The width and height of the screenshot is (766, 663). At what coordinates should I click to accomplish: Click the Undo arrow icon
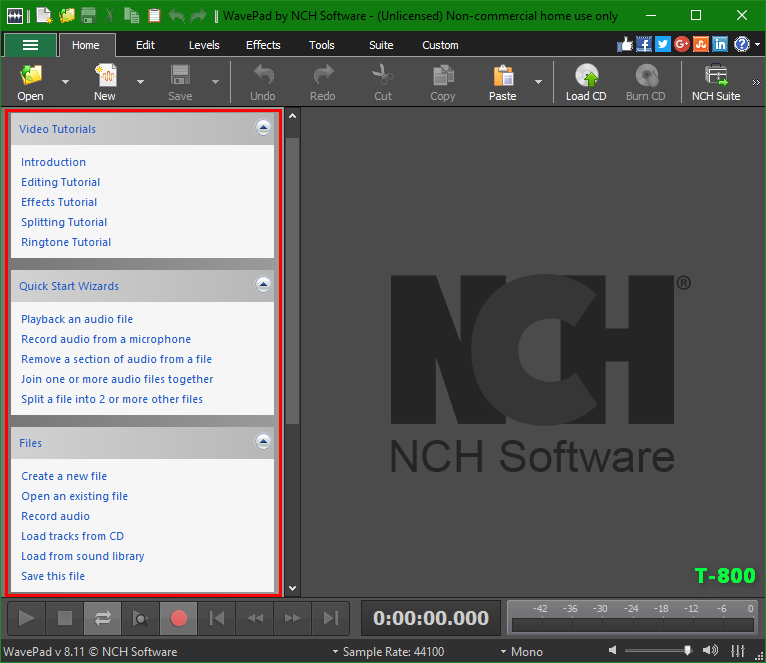pos(263,75)
